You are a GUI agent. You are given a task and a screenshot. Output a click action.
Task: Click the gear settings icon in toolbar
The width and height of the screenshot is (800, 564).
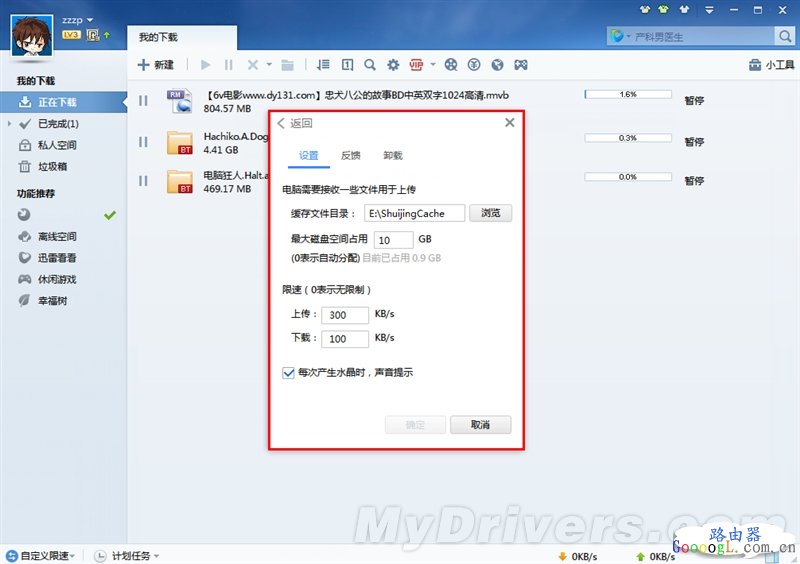point(393,65)
